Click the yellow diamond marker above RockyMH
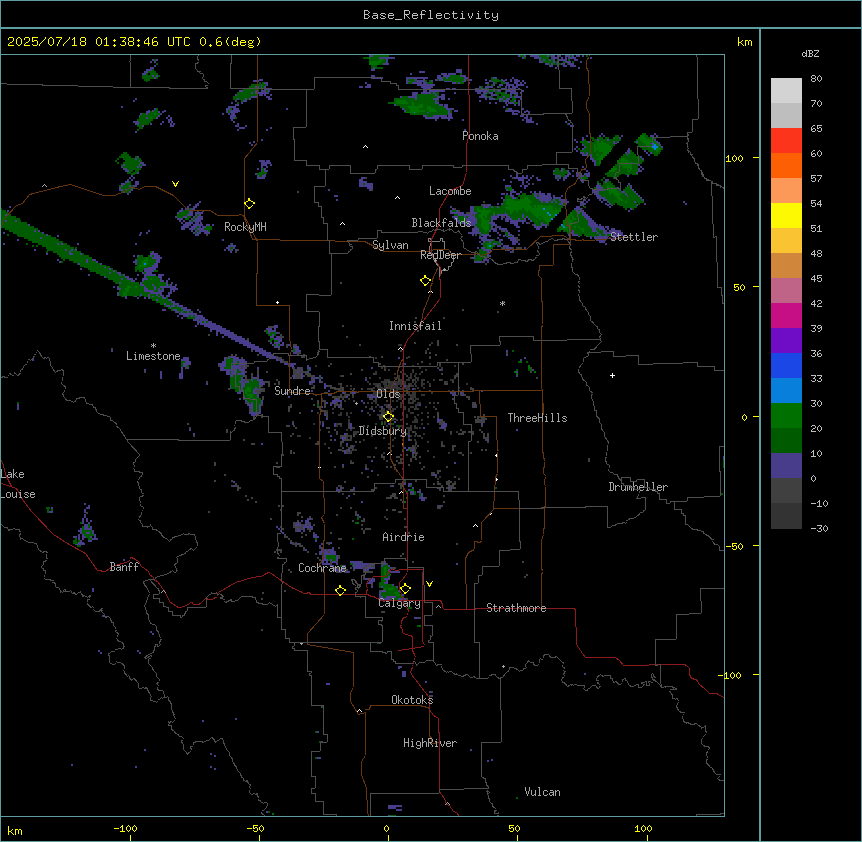 [250, 204]
